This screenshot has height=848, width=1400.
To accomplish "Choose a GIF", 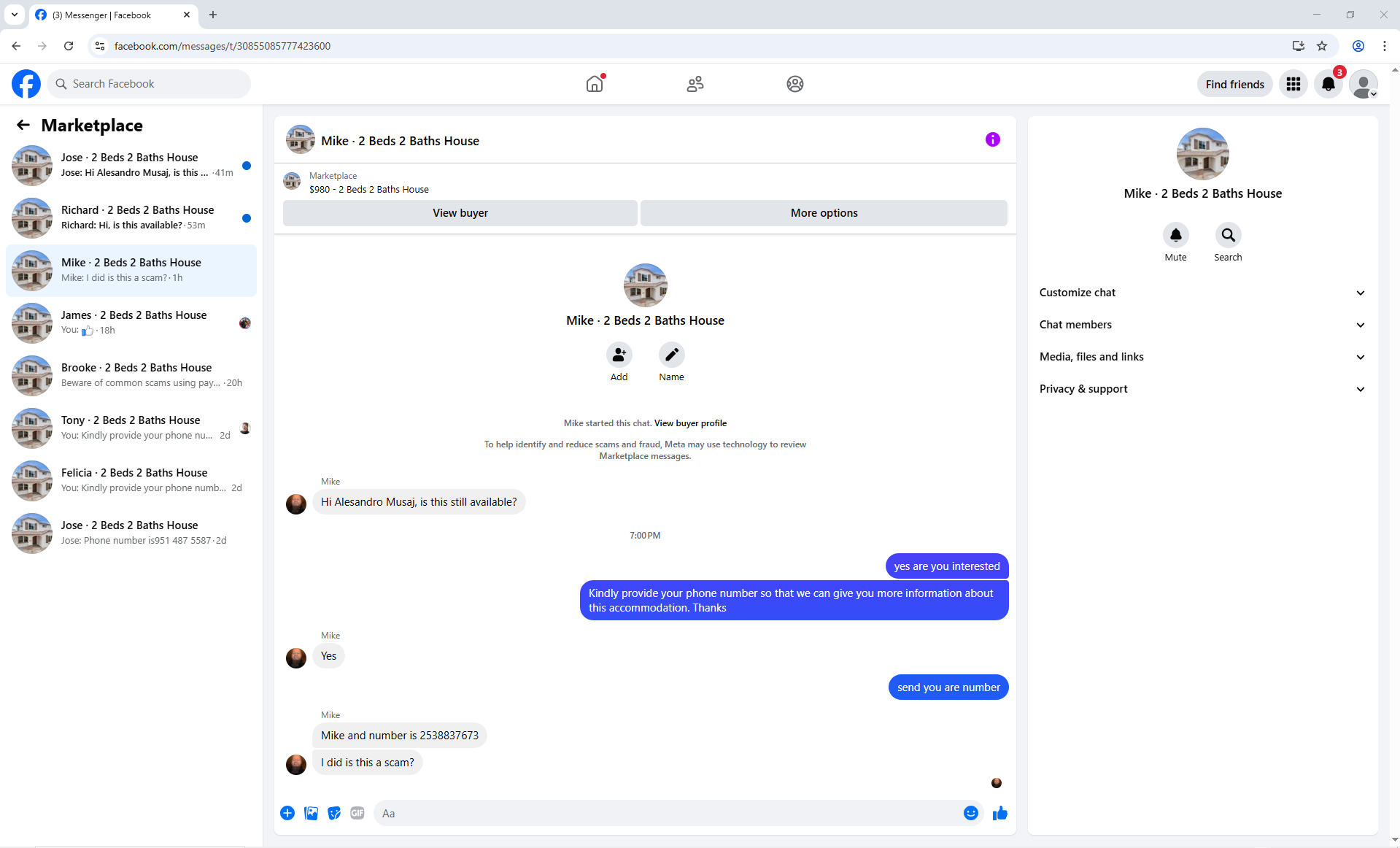I will pos(357,813).
